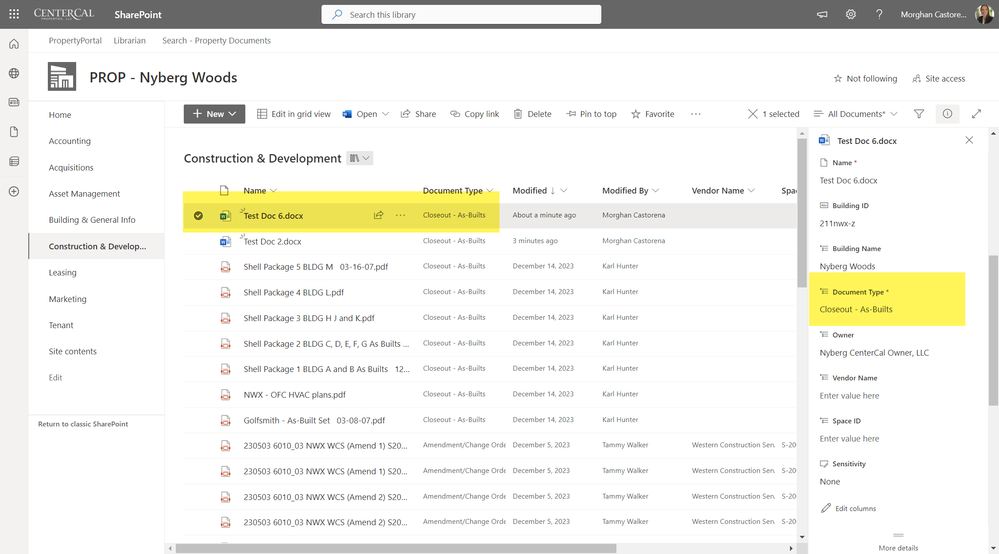
Task: Open Site contents in navigation
Action: click(73, 351)
